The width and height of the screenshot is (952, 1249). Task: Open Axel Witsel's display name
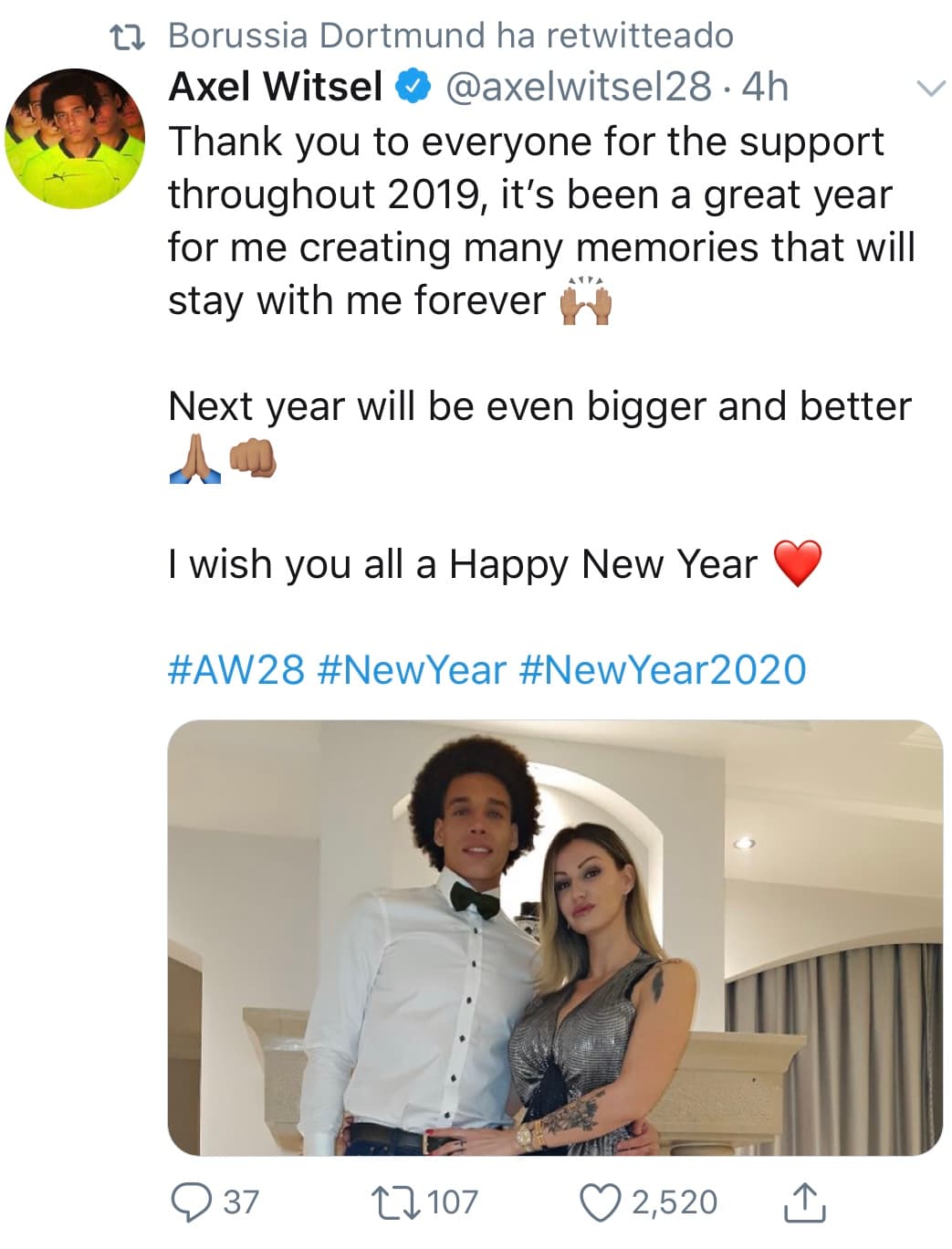point(276,87)
